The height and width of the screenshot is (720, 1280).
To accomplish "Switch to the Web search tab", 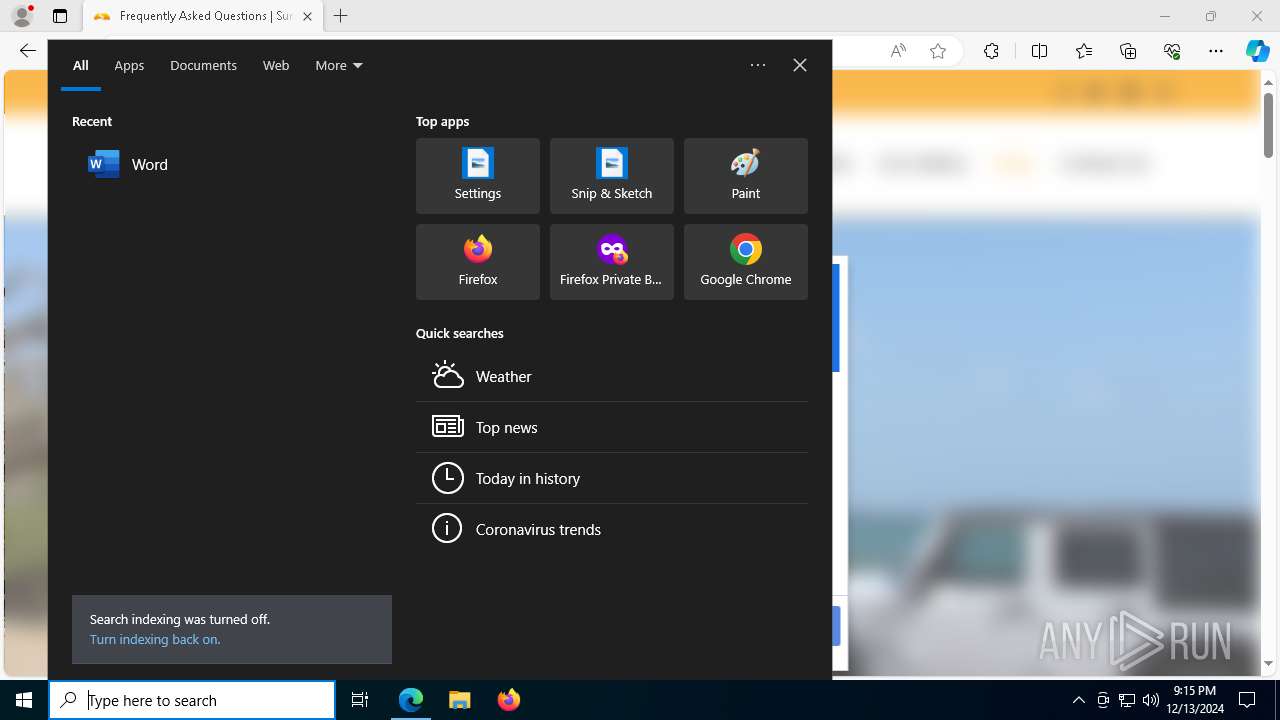I will pos(276,65).
